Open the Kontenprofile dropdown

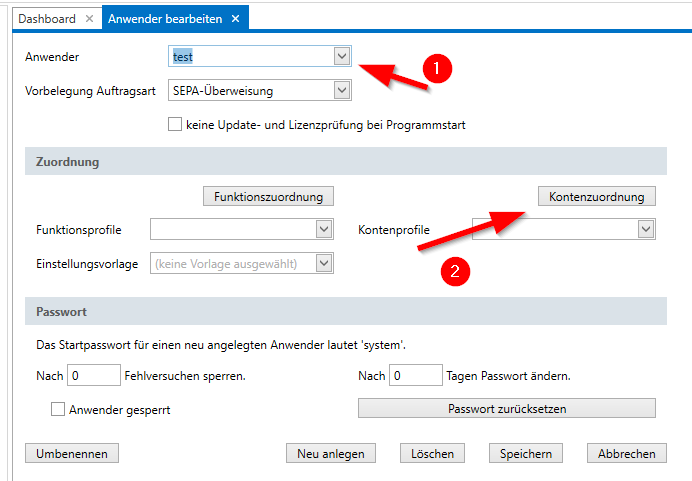[x=646, y=230]
